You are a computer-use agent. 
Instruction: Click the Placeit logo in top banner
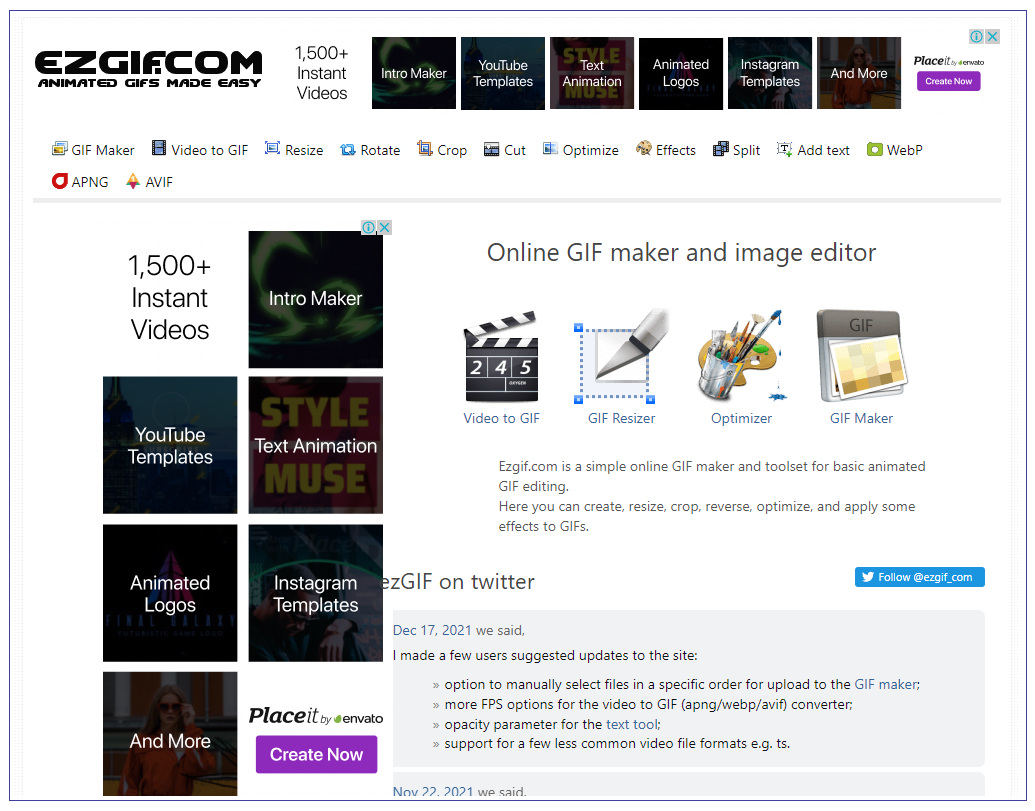(x=949, y=61)
